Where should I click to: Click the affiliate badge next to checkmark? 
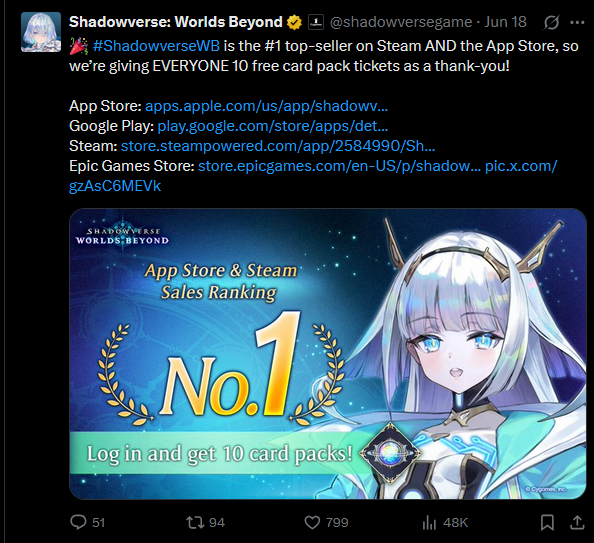pyautogui.click(x=316, y=22)
